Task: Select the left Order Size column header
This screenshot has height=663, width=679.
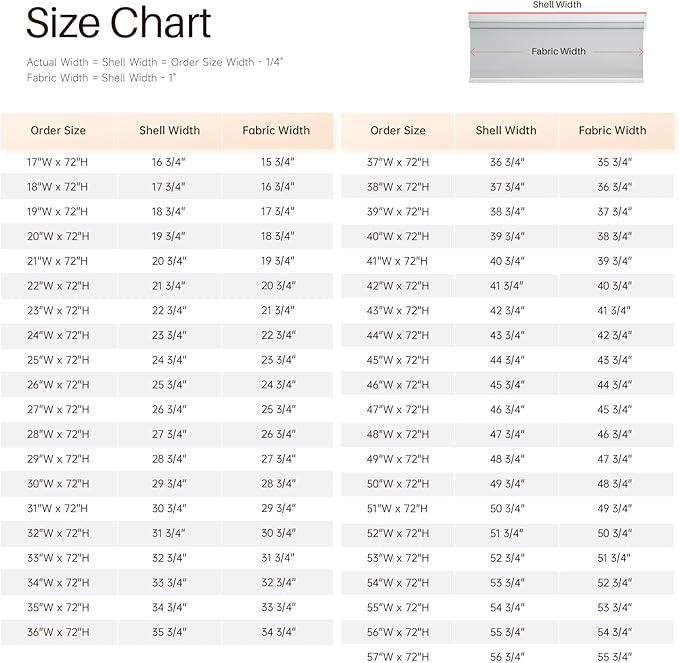Action: 58,130
